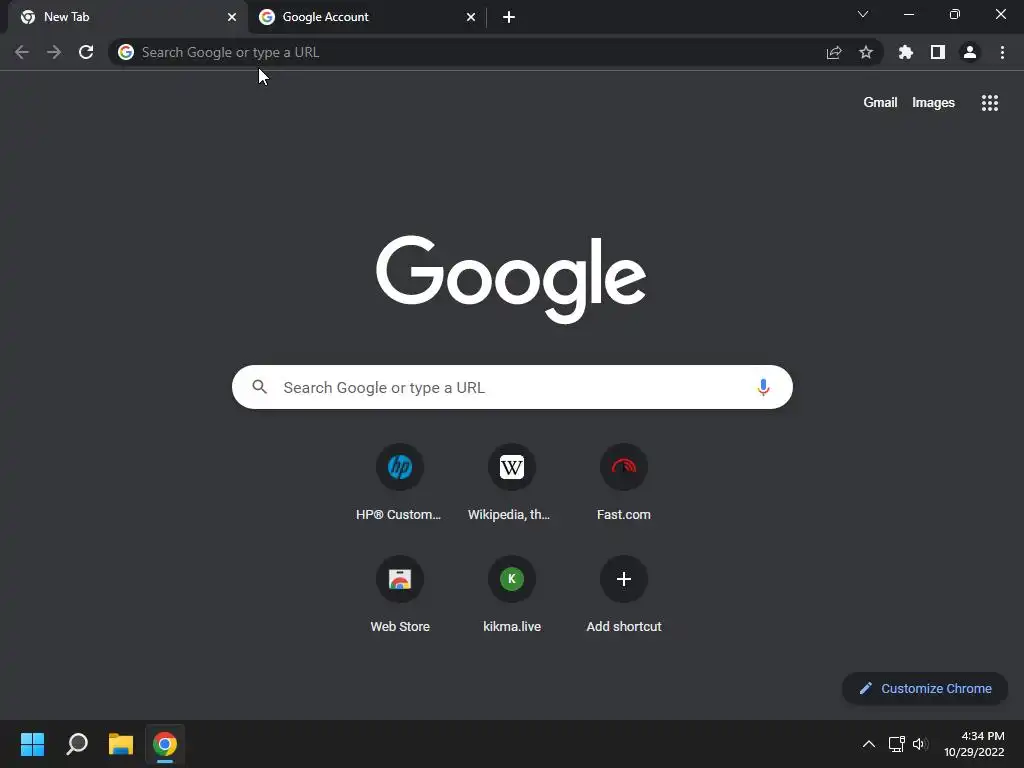Open the Gmail link

pyautogui.click(x=880, y=103)
